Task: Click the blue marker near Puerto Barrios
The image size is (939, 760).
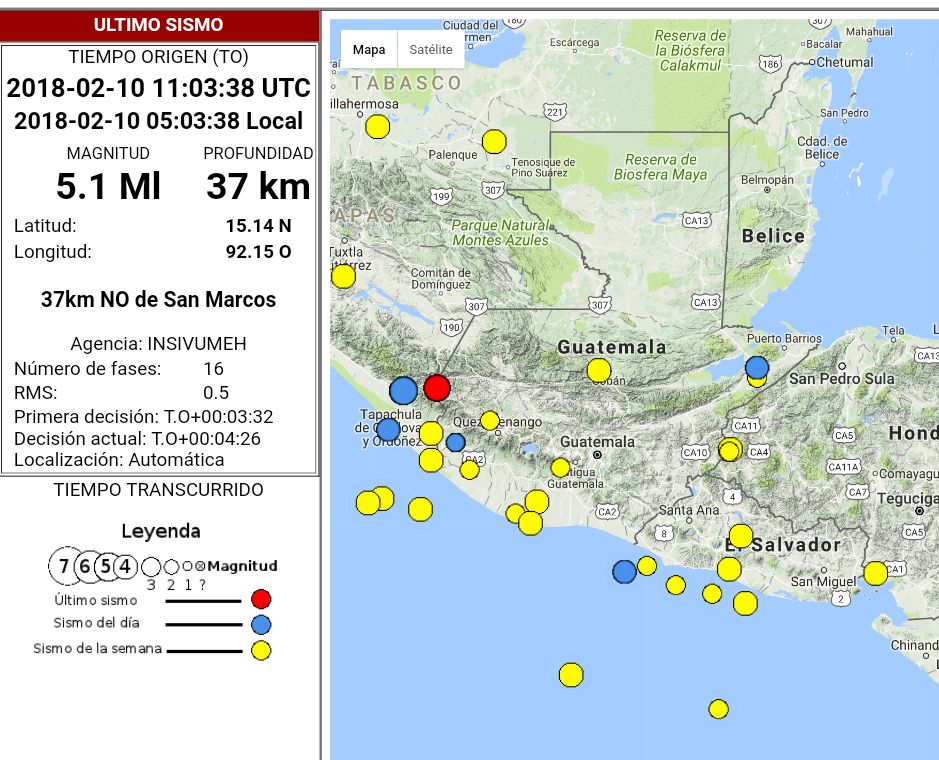Action: 757,367
